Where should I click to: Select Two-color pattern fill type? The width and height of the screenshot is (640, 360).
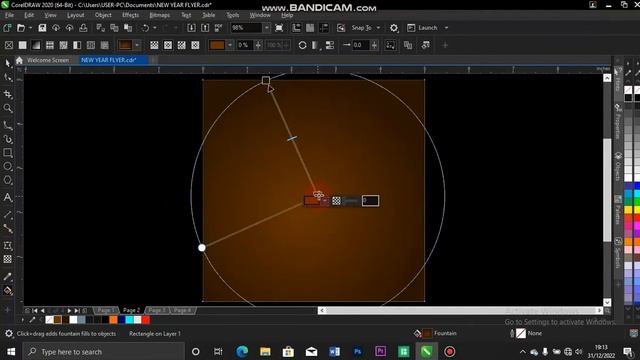(77, 45)
